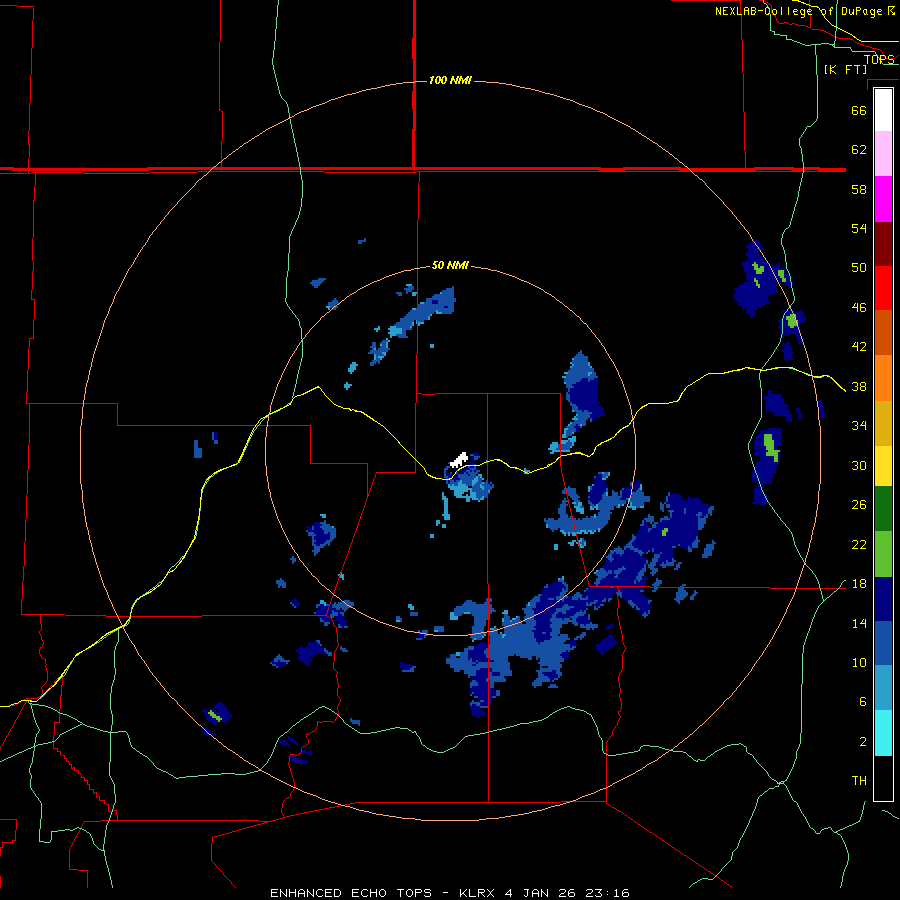Click the light pink legend swatch
This screenshot has width=900, height=900.
(883, 154)
